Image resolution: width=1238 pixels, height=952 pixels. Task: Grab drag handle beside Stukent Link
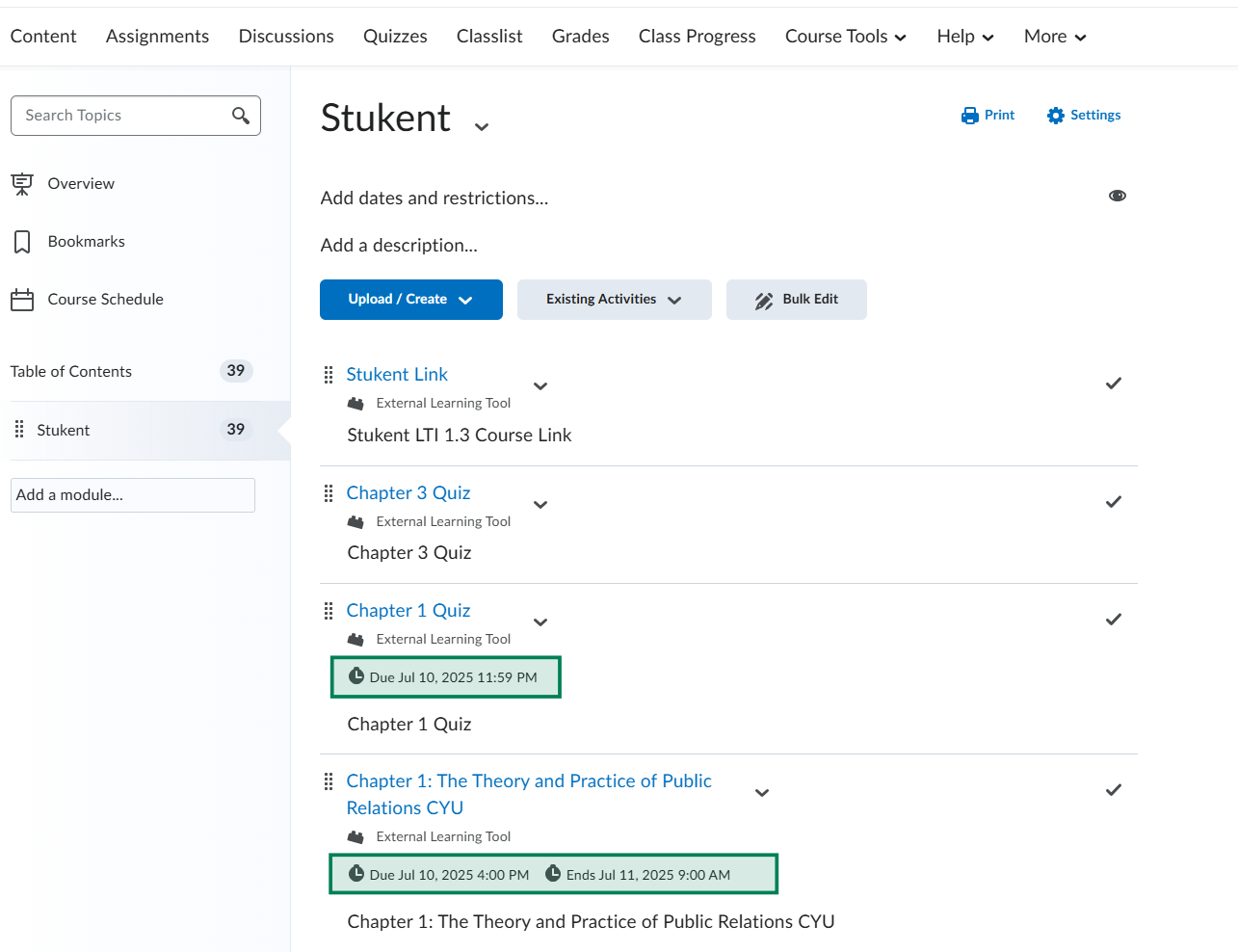point(329,375)
